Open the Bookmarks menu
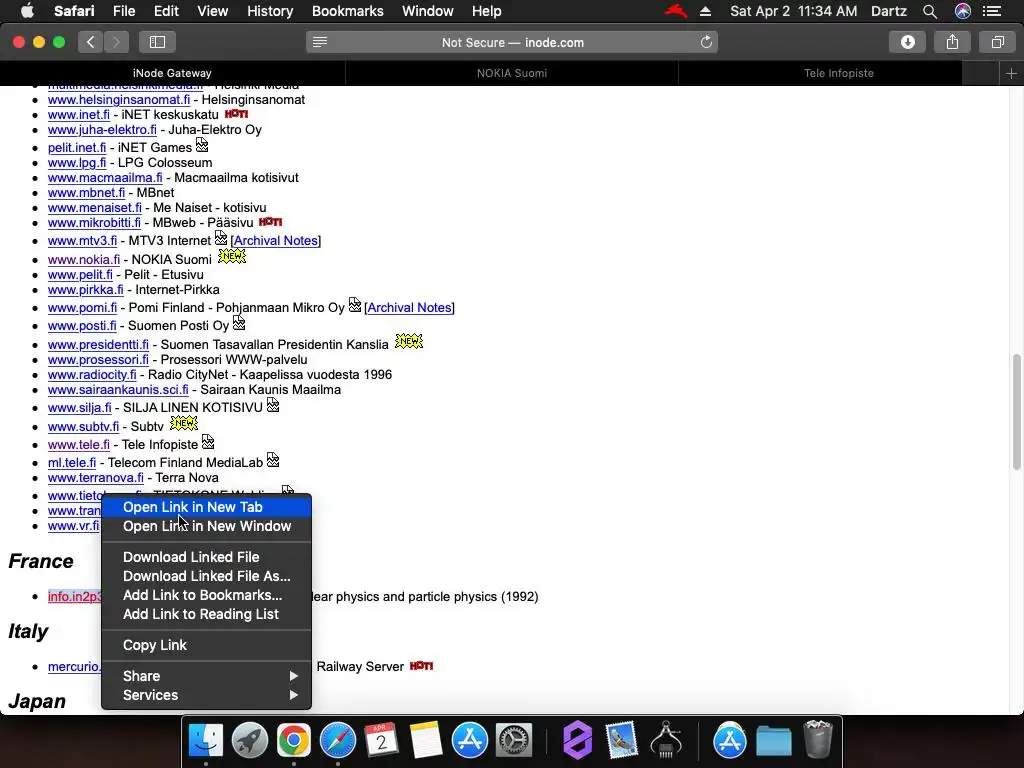 pyautogui.click(x=347, y=11)
